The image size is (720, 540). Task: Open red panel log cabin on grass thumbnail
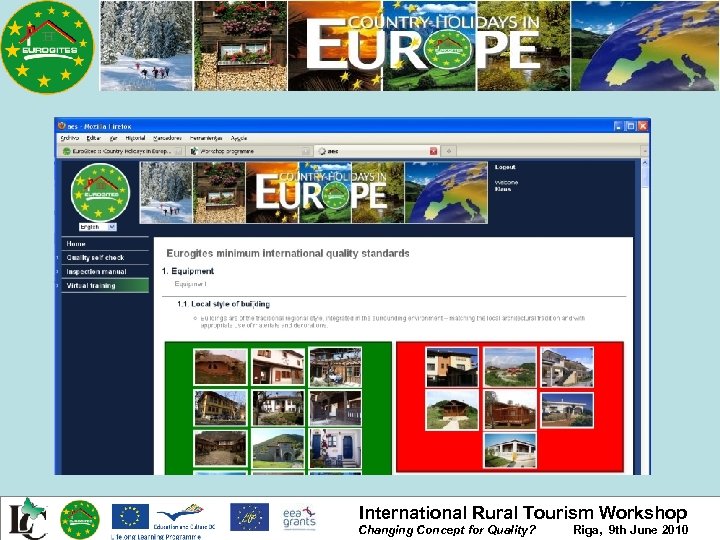click(x=452, y=410)
